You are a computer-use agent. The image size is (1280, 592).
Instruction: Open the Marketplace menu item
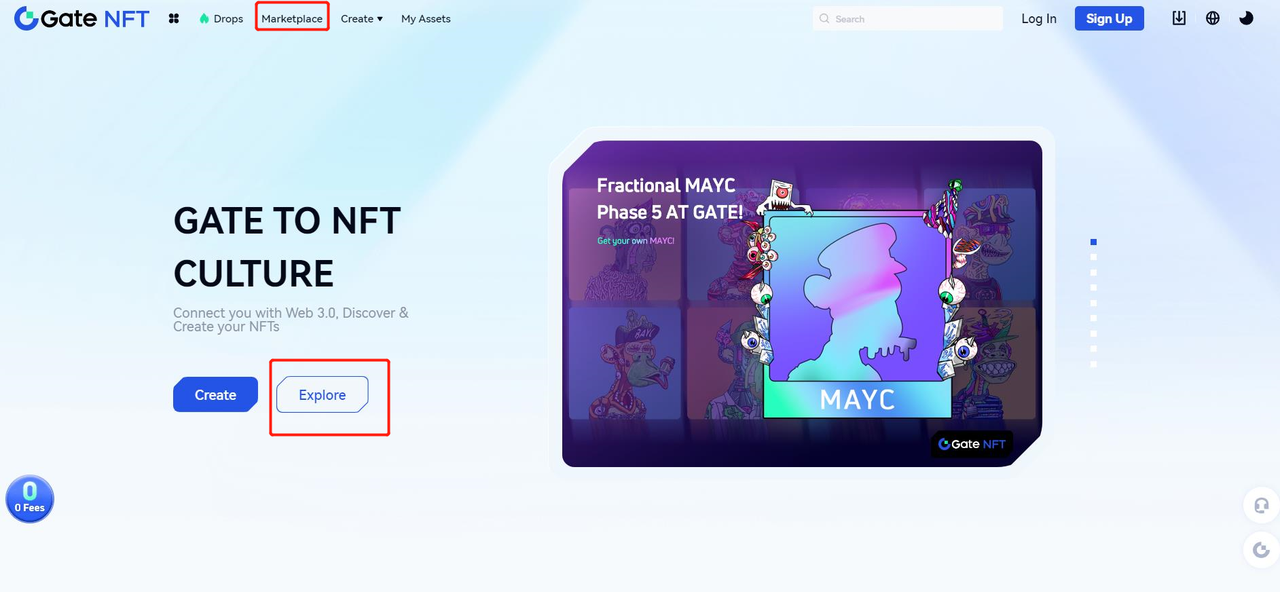(292, 19)
